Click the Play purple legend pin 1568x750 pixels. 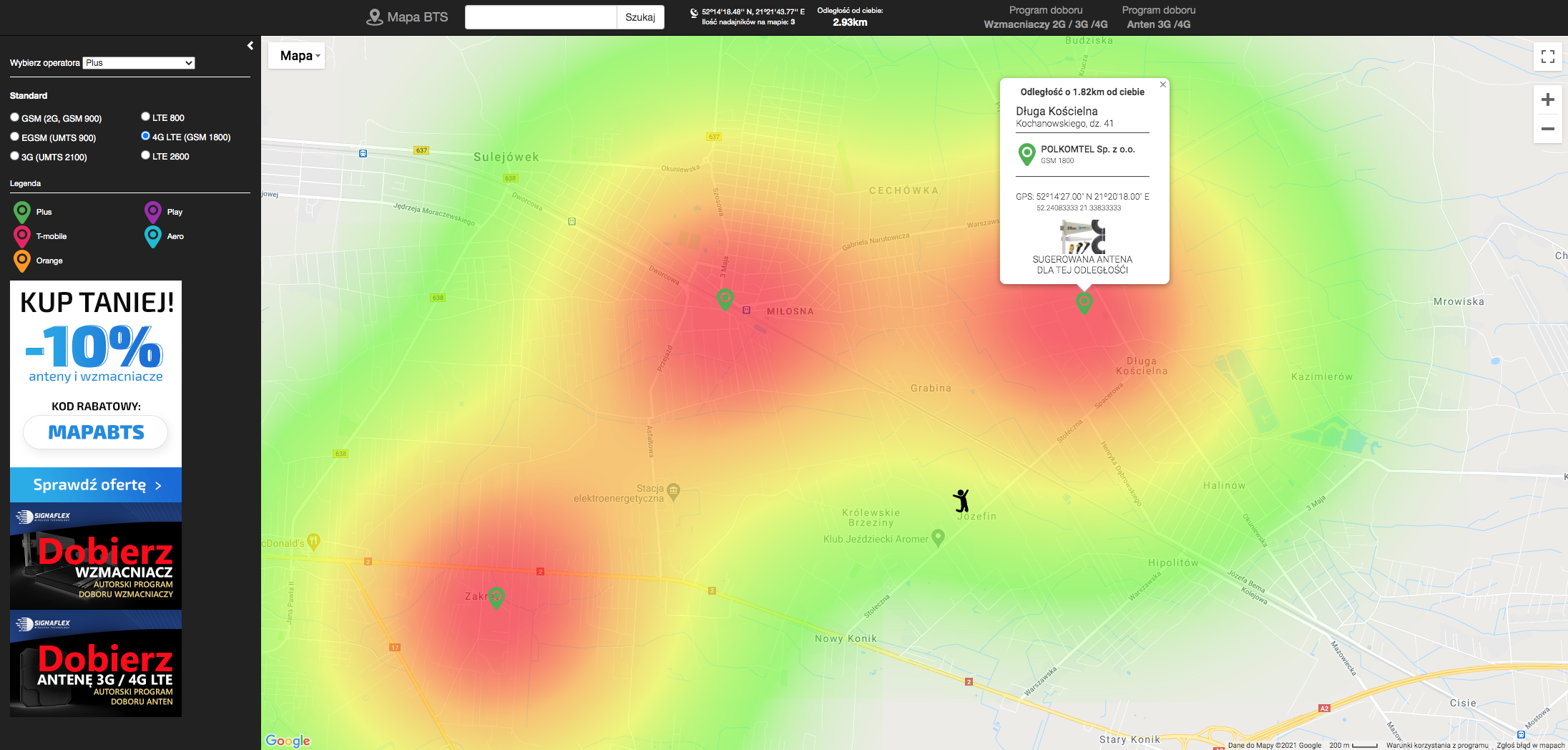(153, 212)
